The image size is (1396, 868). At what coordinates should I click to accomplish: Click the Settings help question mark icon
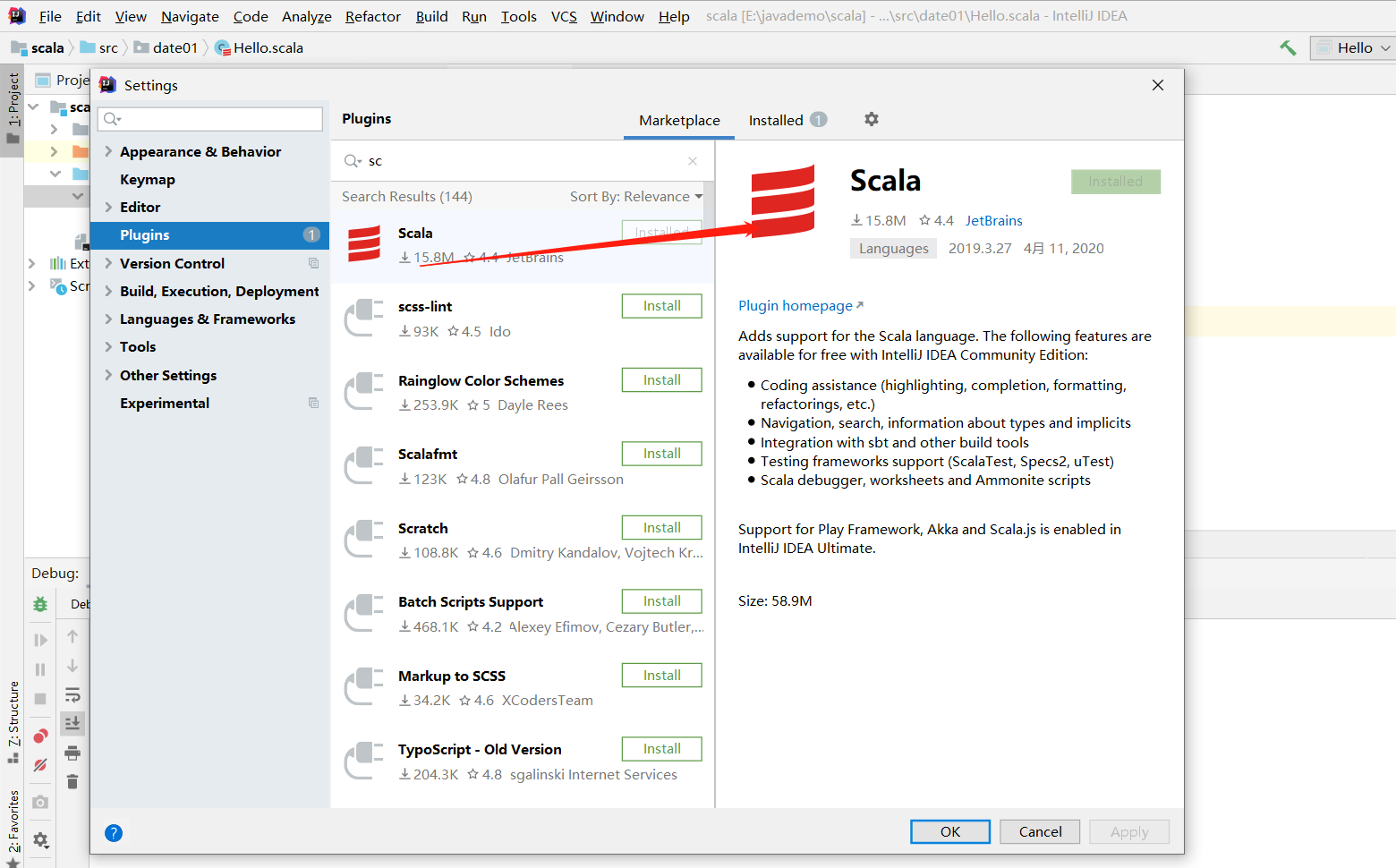point(114,833)
